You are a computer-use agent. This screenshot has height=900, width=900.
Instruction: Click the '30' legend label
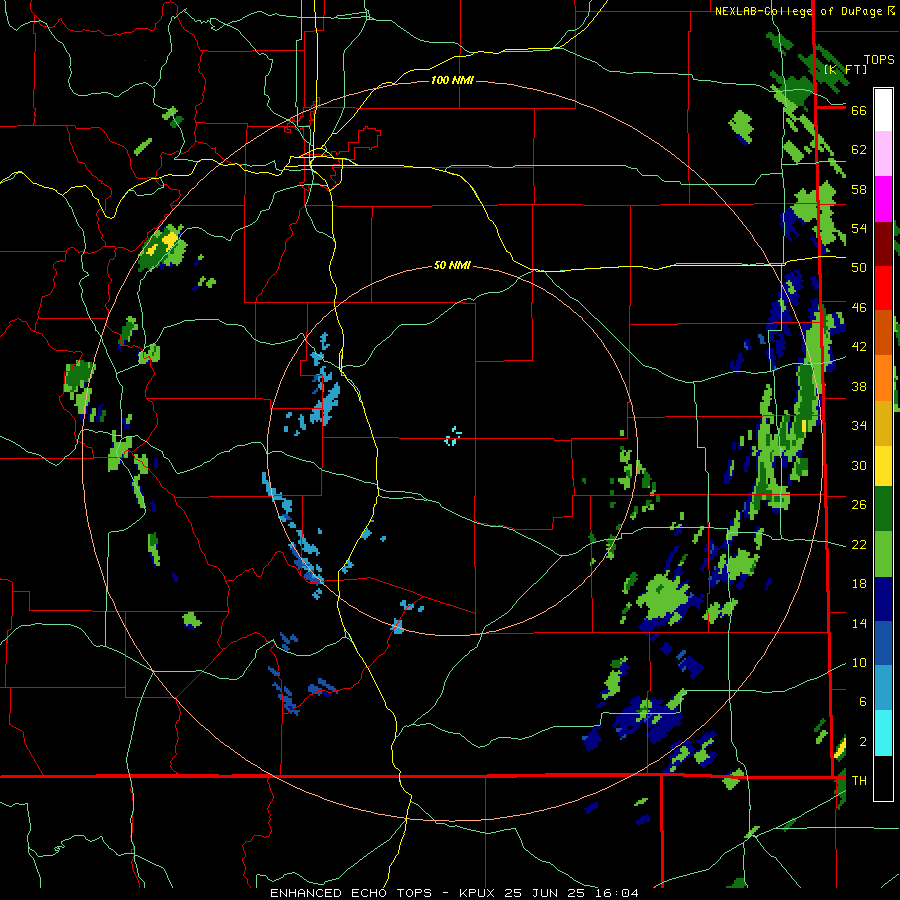pyautogui.click(x=859, y=465)
